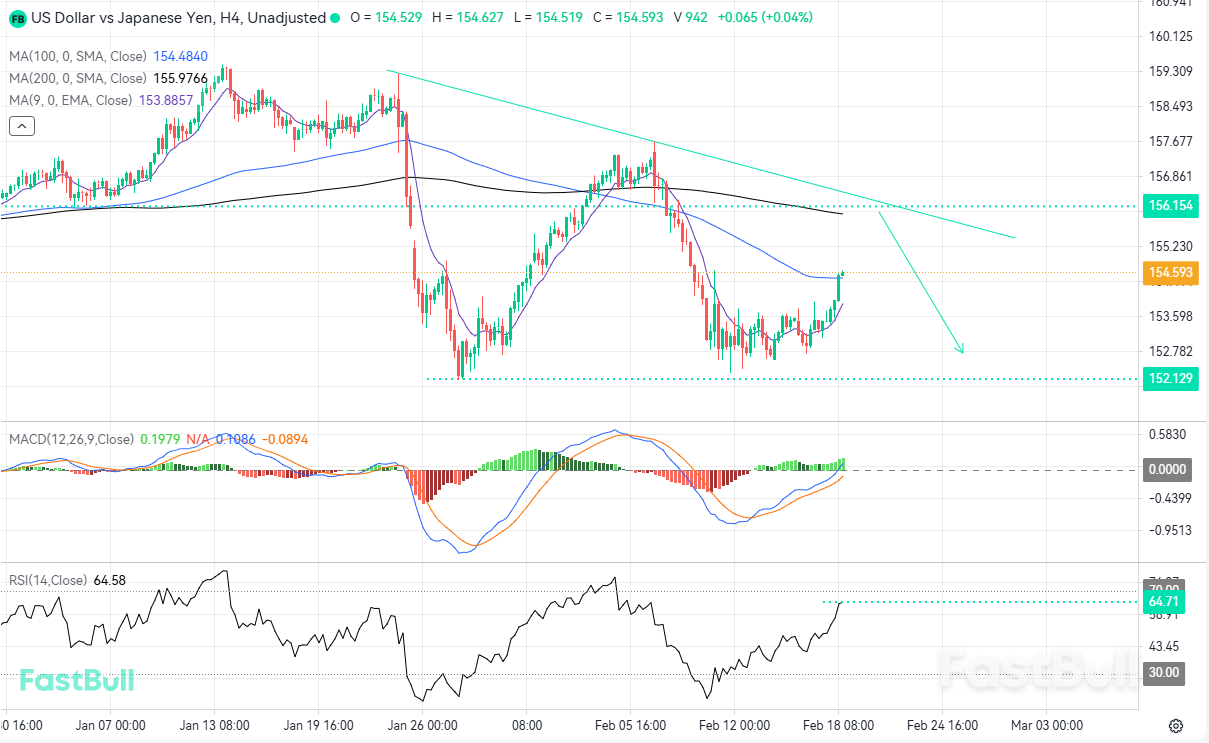Image resolution: width=1209 pixels, height=743 pixels.
Task: Click the orange 154.593 current price label
Action: [x=1169, y=272]
